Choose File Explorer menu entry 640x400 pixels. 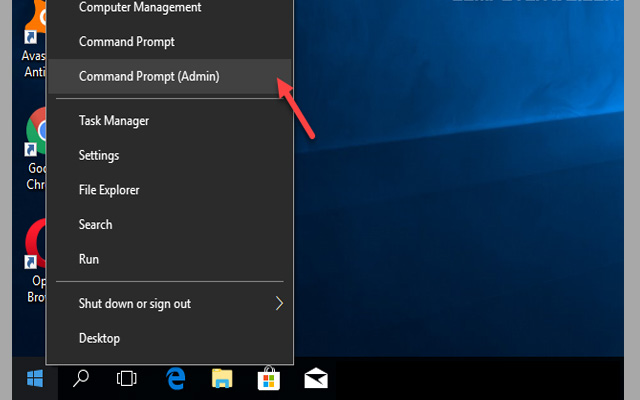pyautogui.click(x=109, y=190)
